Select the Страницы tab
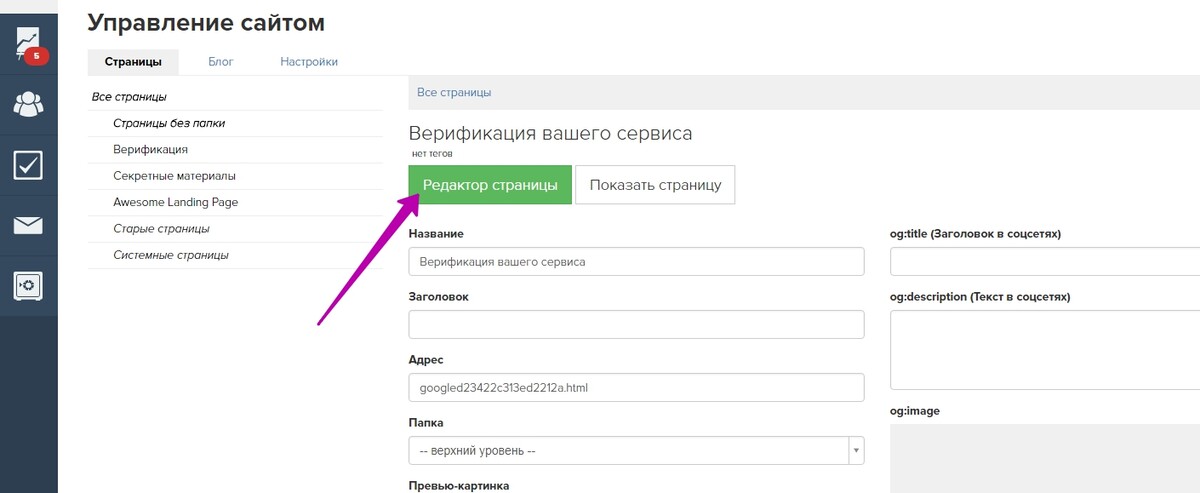1200x493 pixels. pos(133,62)
